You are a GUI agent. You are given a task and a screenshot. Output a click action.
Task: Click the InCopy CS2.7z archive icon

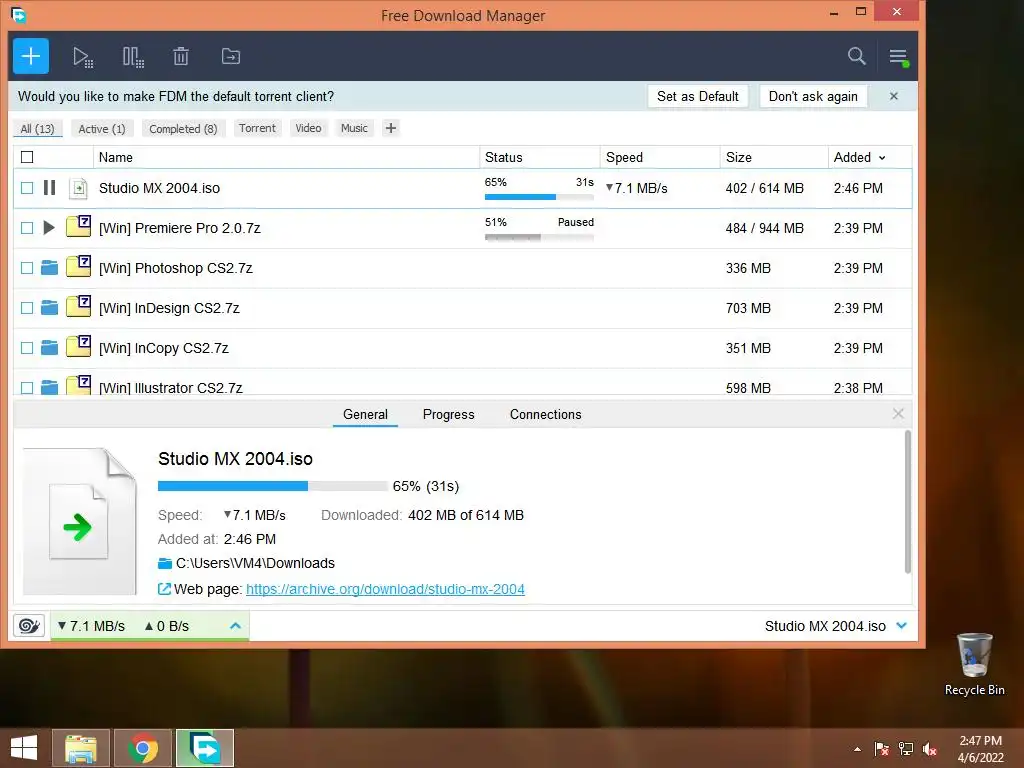78,346
